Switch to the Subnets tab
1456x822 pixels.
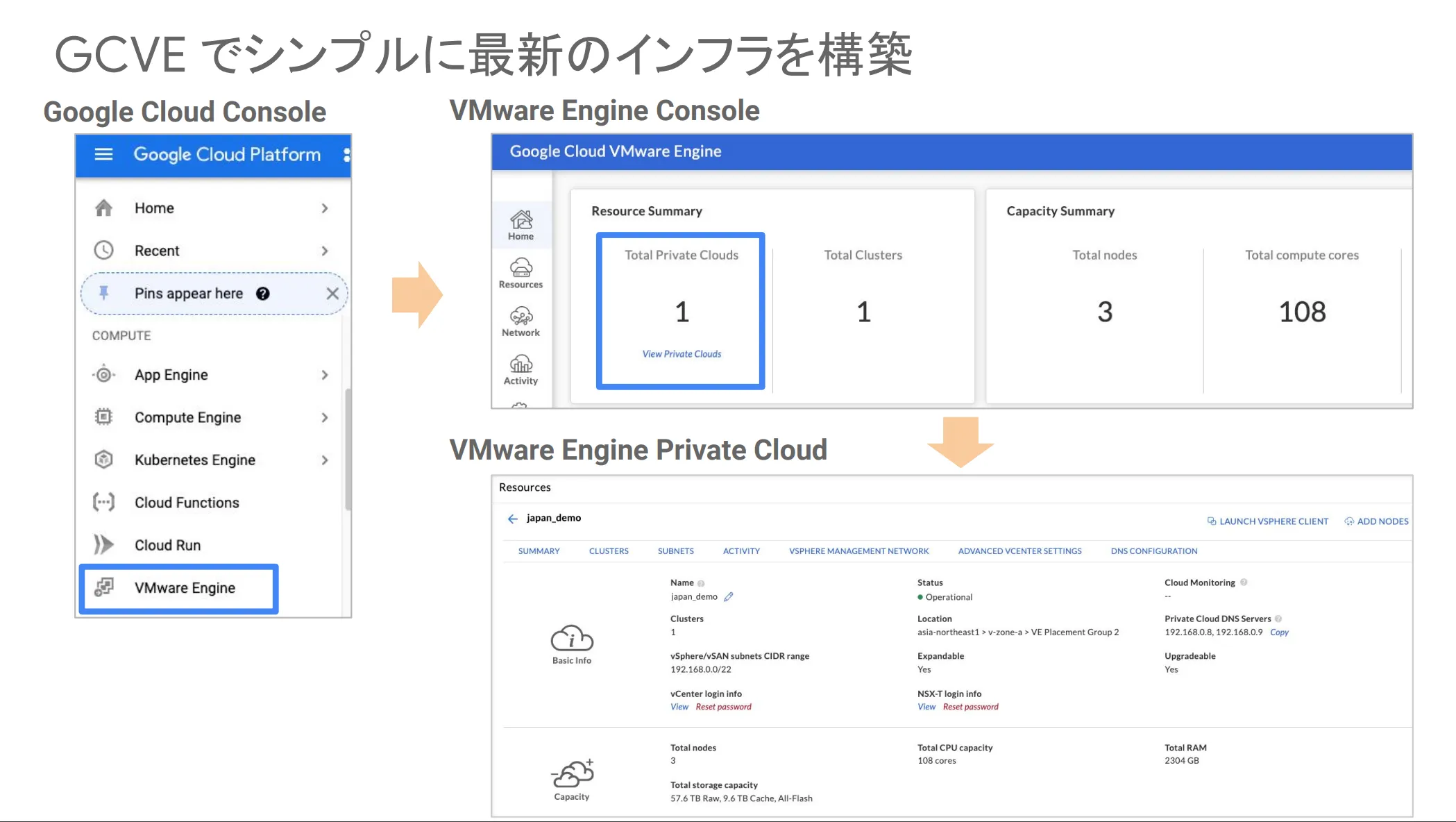pos(676,551)
